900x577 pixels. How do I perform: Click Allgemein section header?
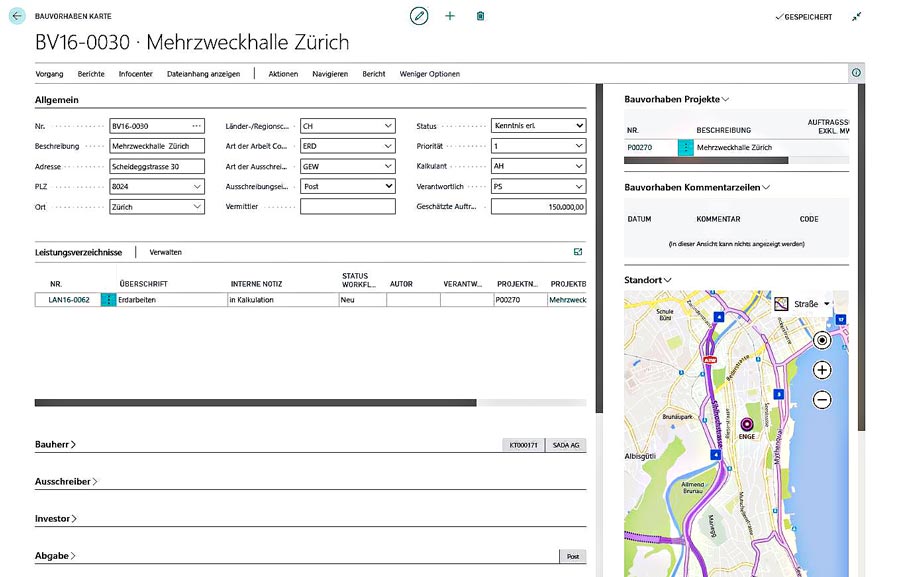point(57,100)
